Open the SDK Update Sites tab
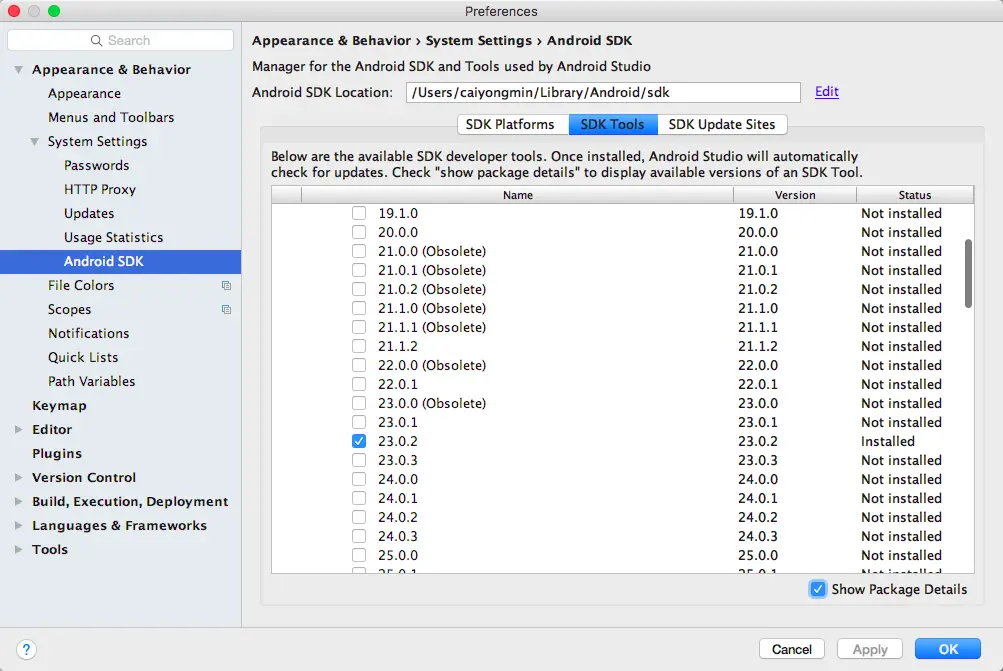1003x671 pixels. tap(722, 125)
